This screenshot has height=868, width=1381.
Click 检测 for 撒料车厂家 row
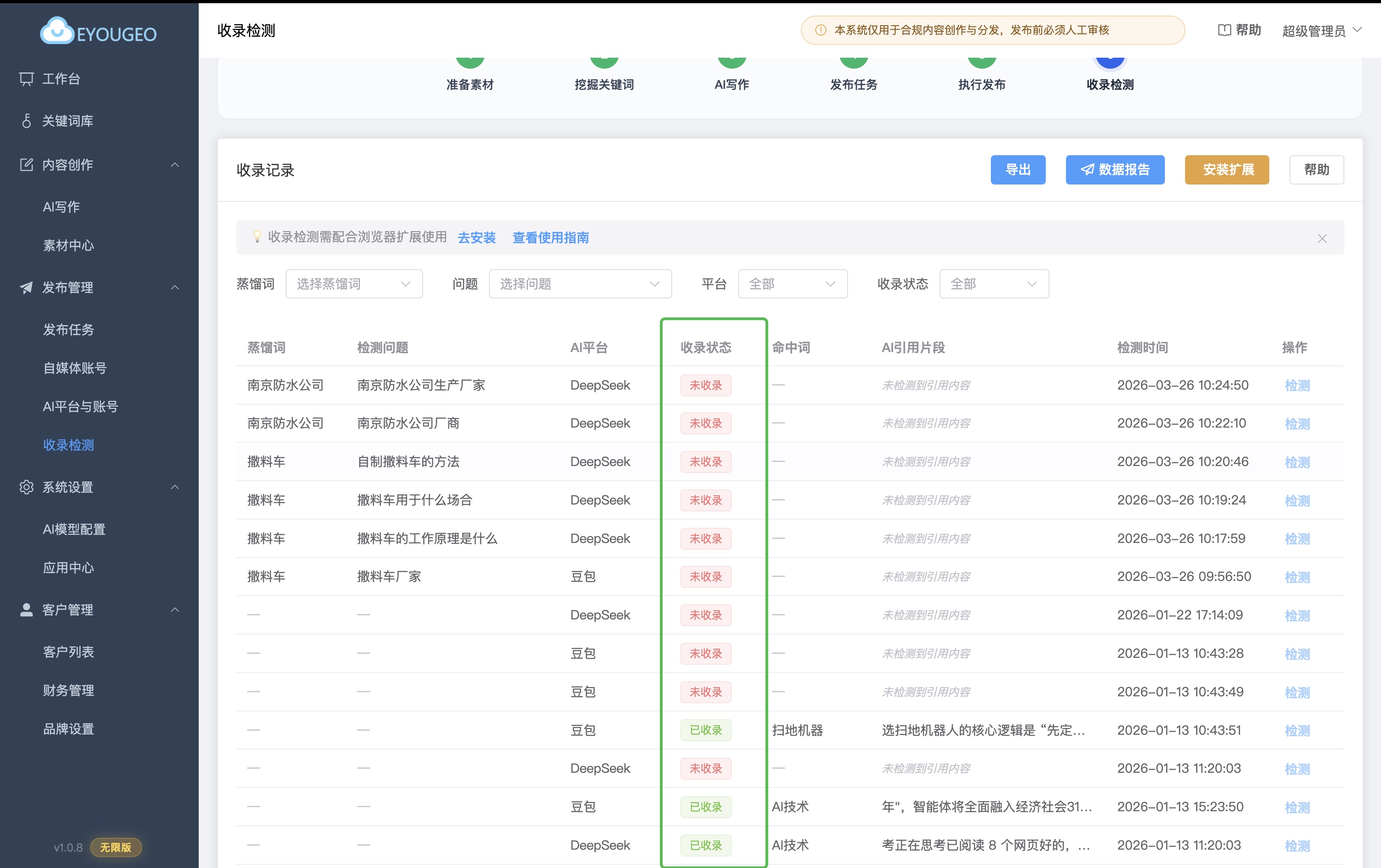(x=1297, y=577)
